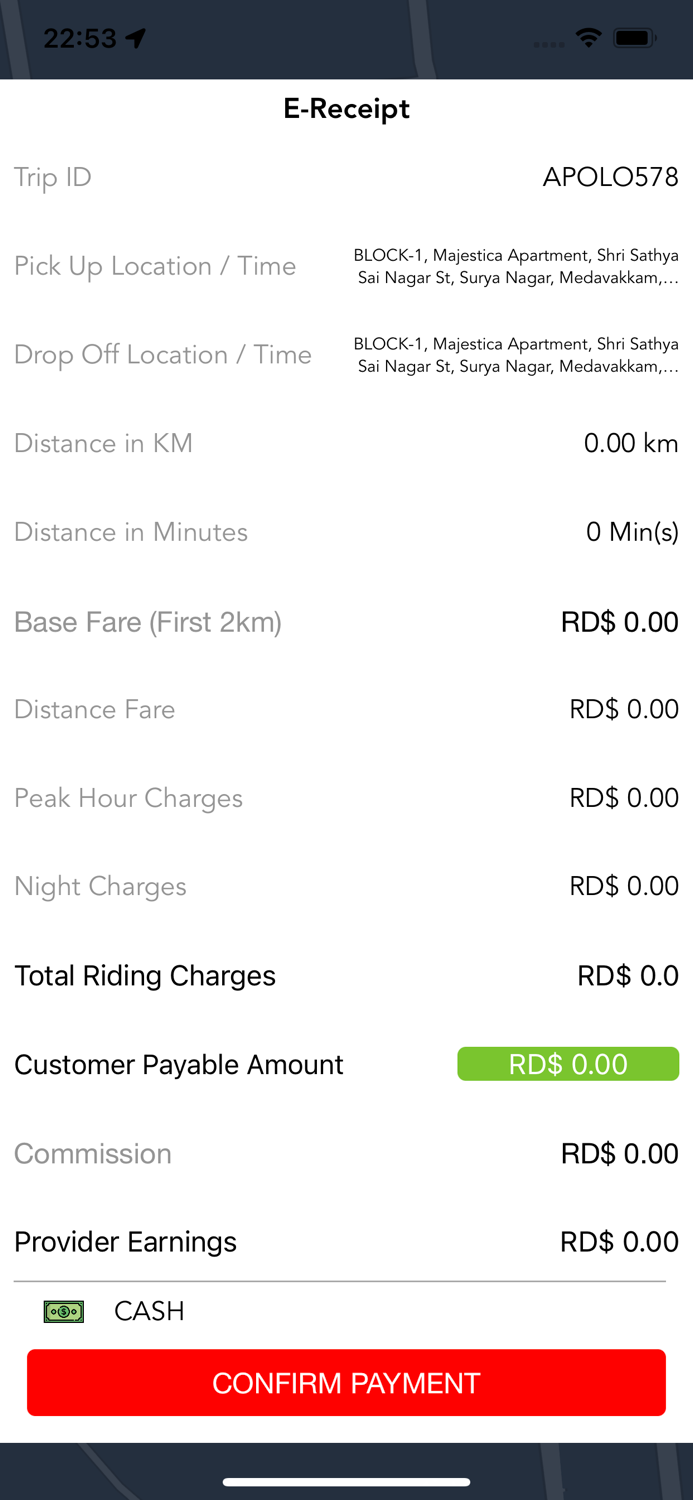The width and height of the screenshot is (693, 1500).
Task: Select CASH as the payment method
Action: tap(149, 1311)
